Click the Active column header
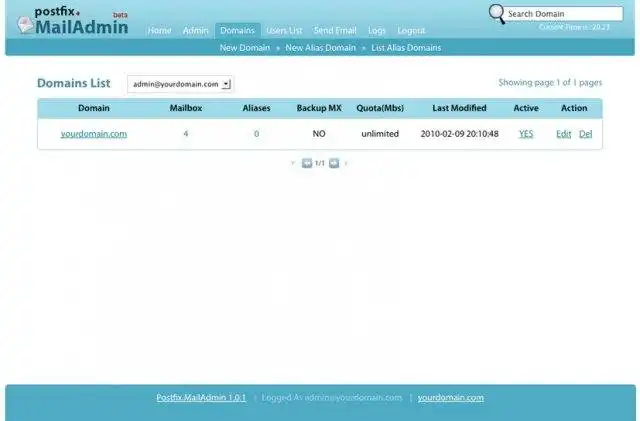 click(x=526, y=108)
